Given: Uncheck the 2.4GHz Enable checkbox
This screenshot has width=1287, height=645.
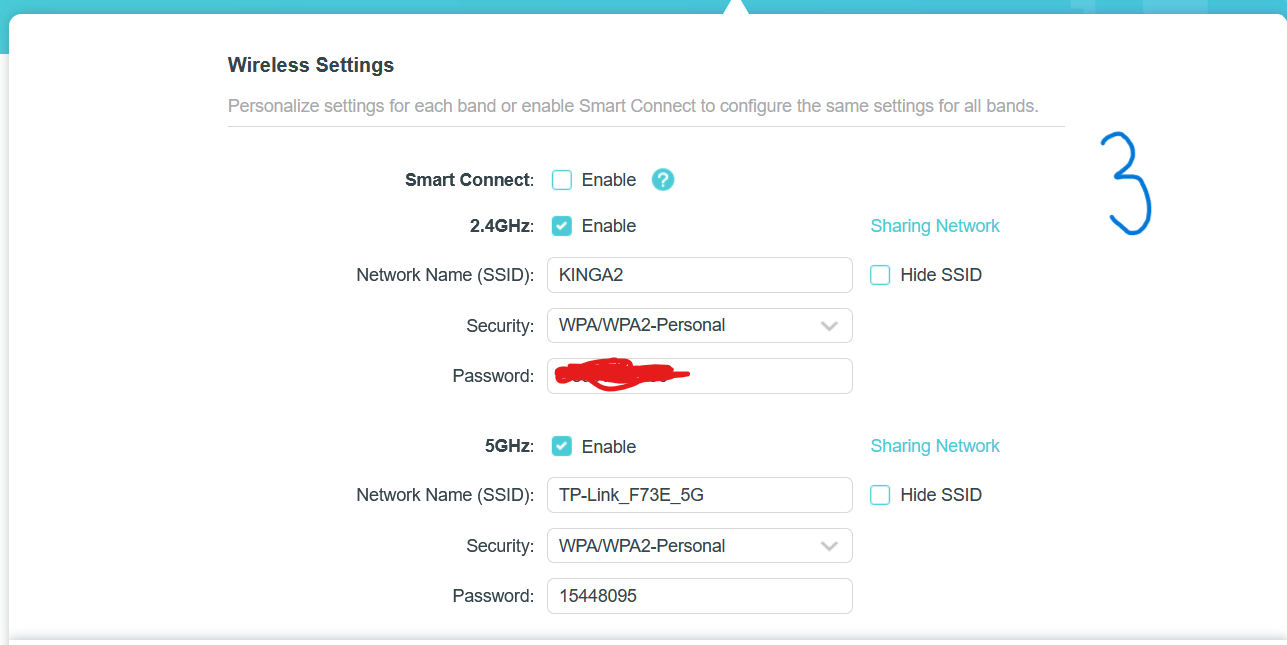Looking at the screenshot, I should pyautogui.click(x=562, y=226).
